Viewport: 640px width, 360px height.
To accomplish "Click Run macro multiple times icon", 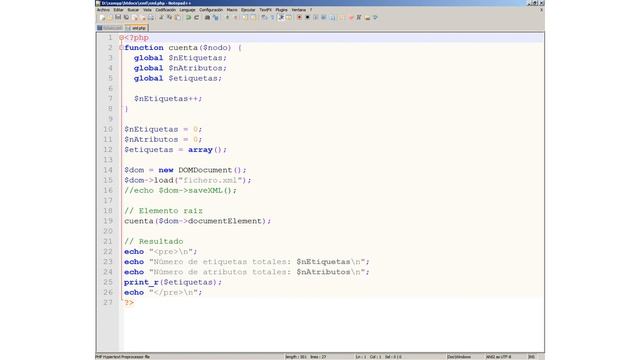I will [x=323, y=18].
